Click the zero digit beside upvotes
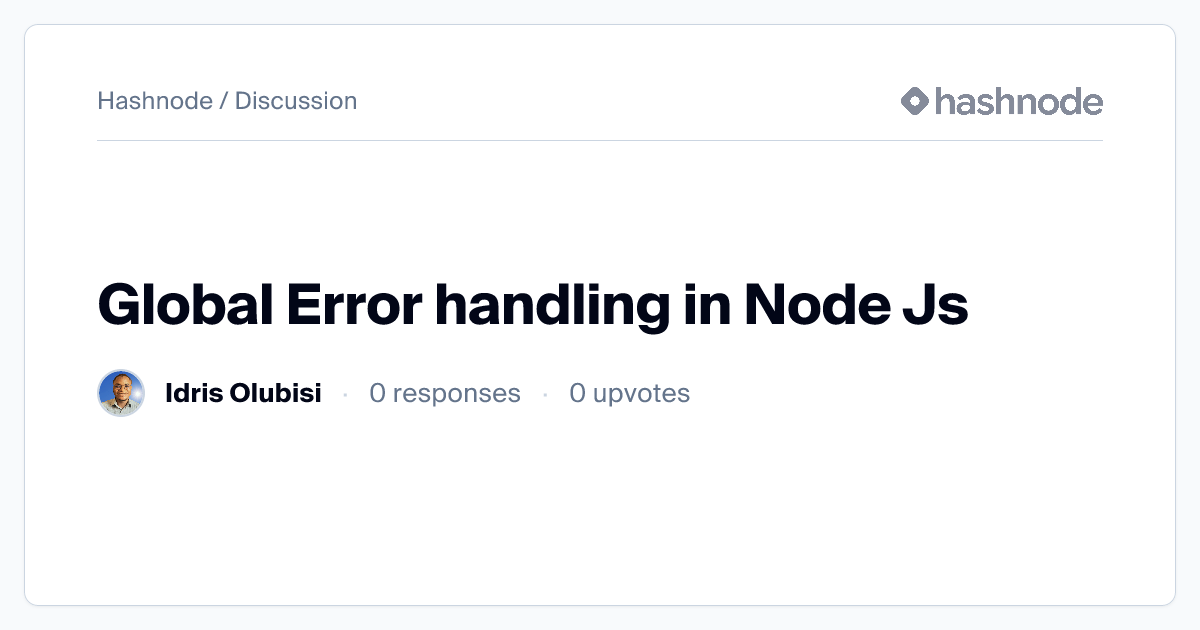Screen dimensions: 1200x630 click(577, 393)
